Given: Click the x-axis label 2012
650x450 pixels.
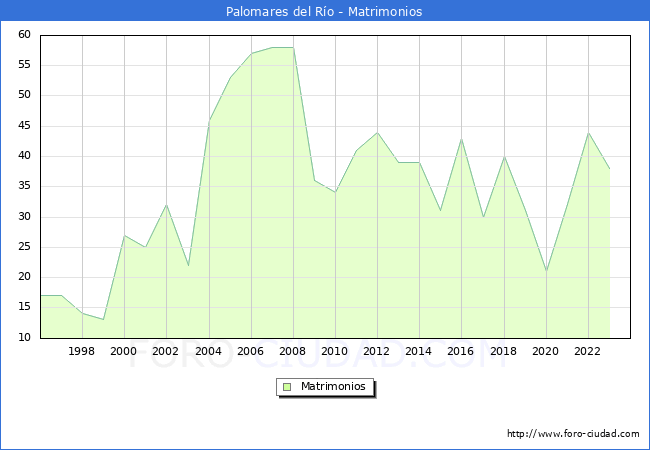Looking at the screenshot, I should [x=376, y=351].
